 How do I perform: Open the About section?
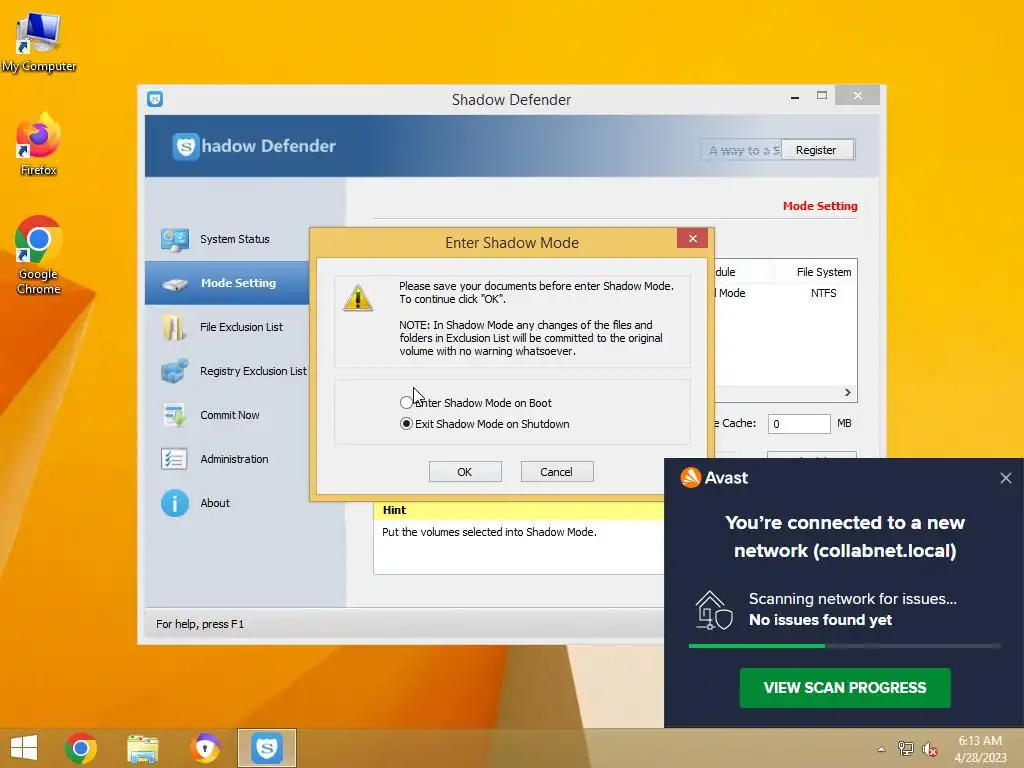point(215,503)
